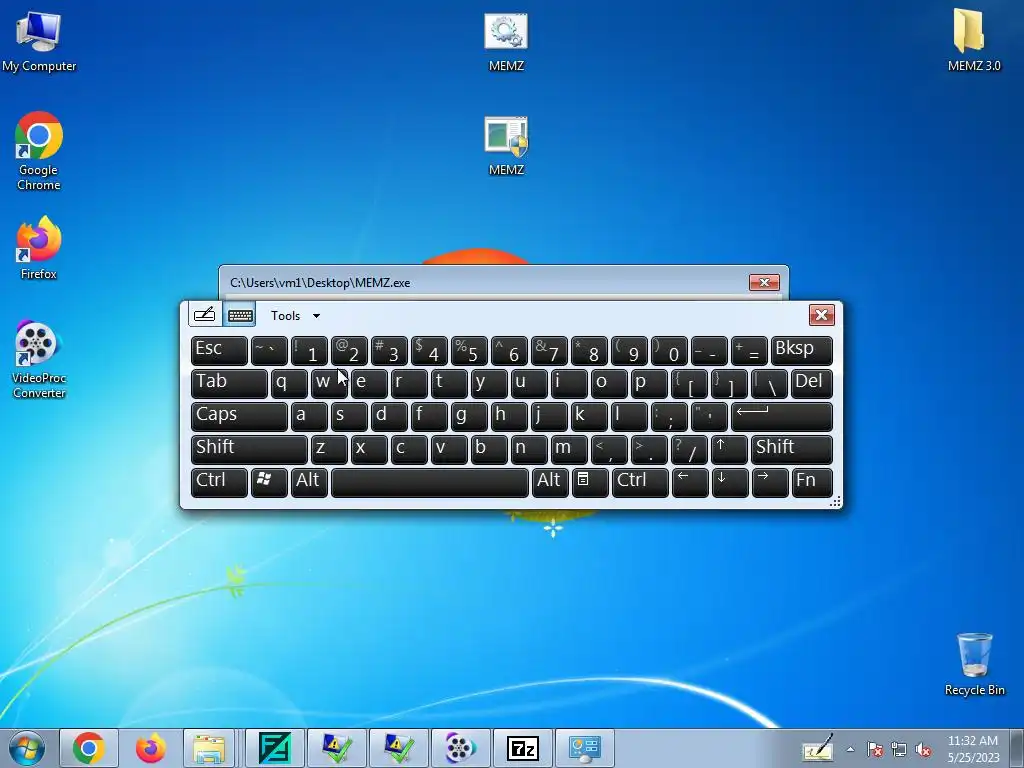The image size is (1024, 768).
Task: Tap the letter g key
Action: pos(469,417)
